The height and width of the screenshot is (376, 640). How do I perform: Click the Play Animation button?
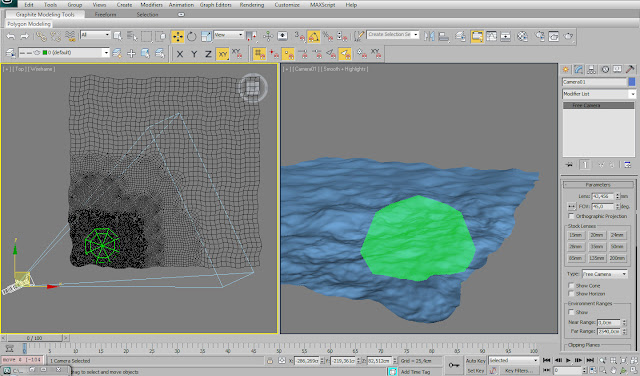(568, 360)
